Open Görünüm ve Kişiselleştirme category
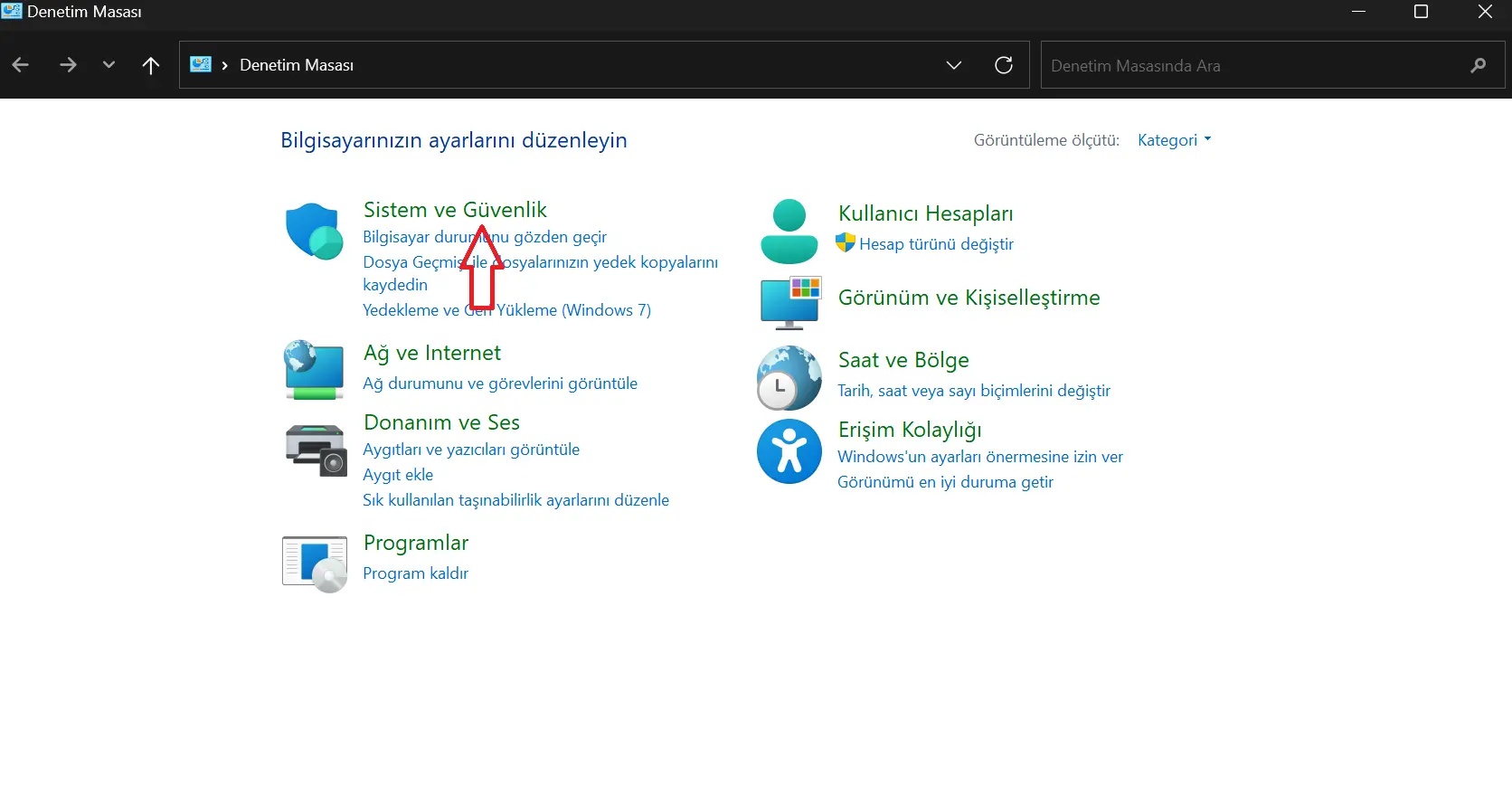Image resolution: width=1512 pixels, height=786 pixels. click(x=969, y=298)
